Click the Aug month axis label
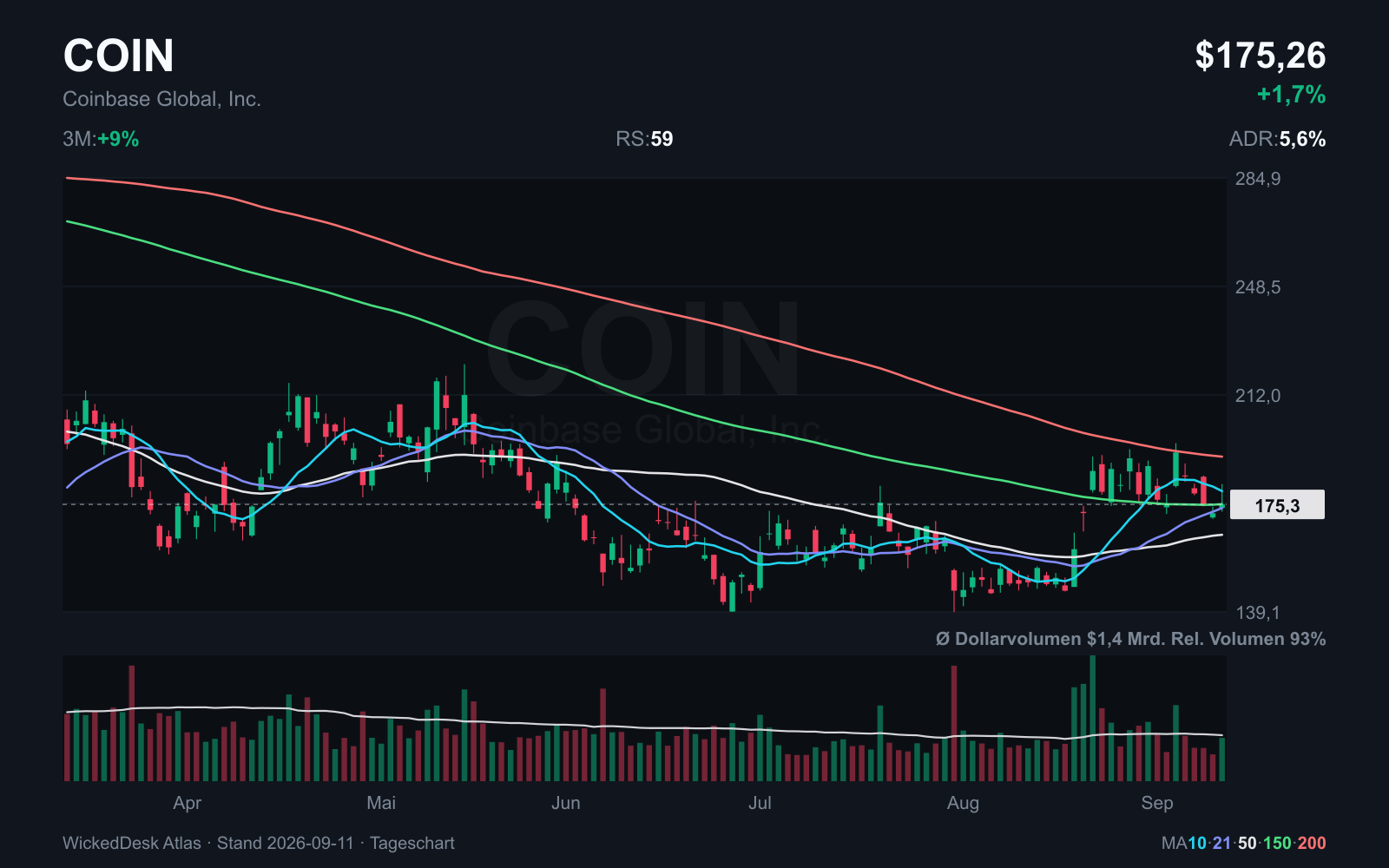This screenshot has width=1389, height=868. point(963,803)
